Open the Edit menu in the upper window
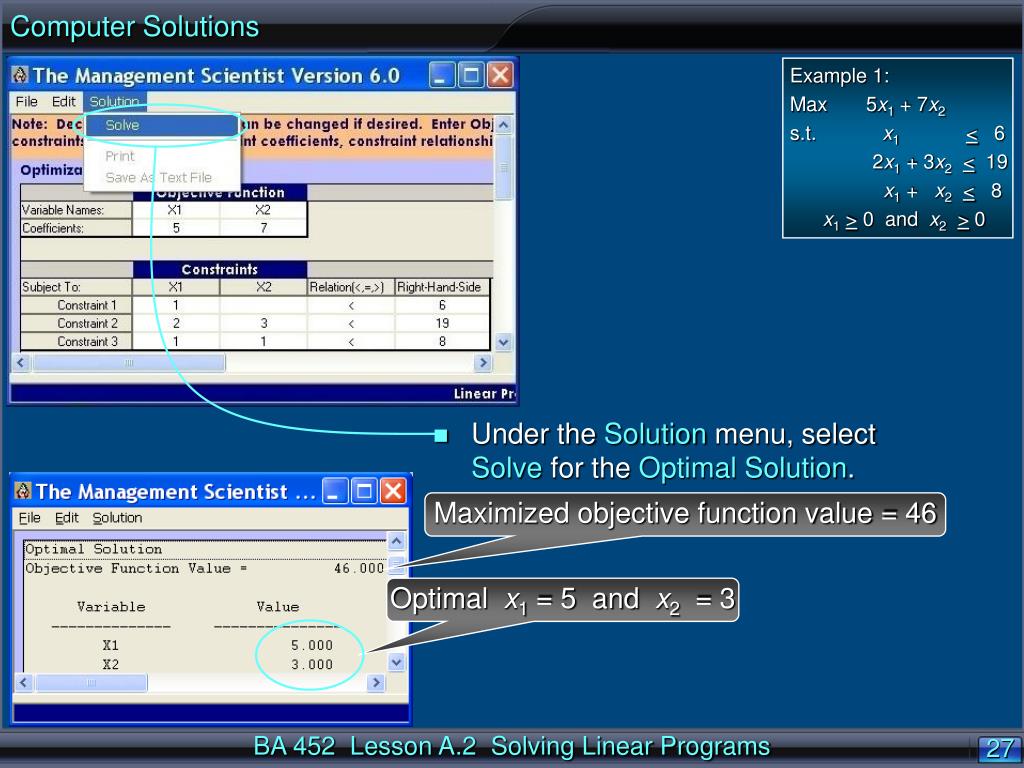The height and width of the screenshot is (768, 1024). [63, 101]
